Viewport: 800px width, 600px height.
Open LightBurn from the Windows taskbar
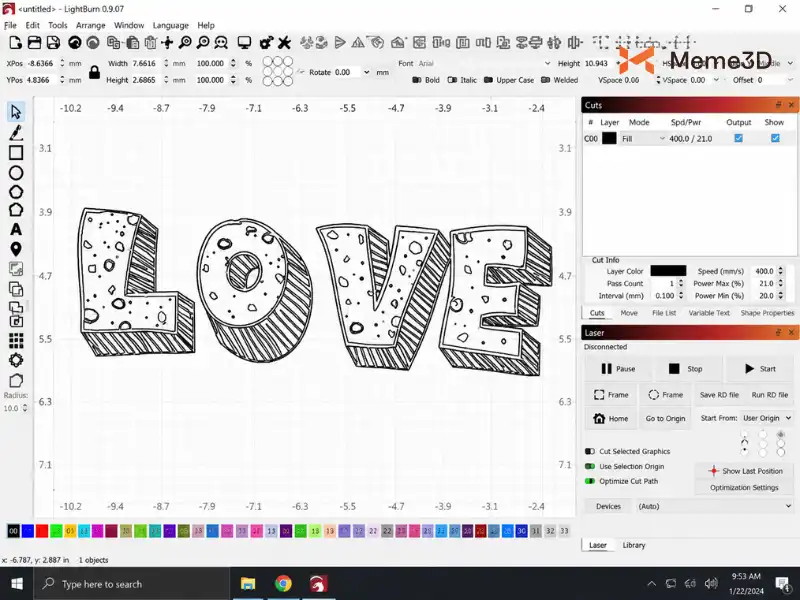(x=318, y=584)
